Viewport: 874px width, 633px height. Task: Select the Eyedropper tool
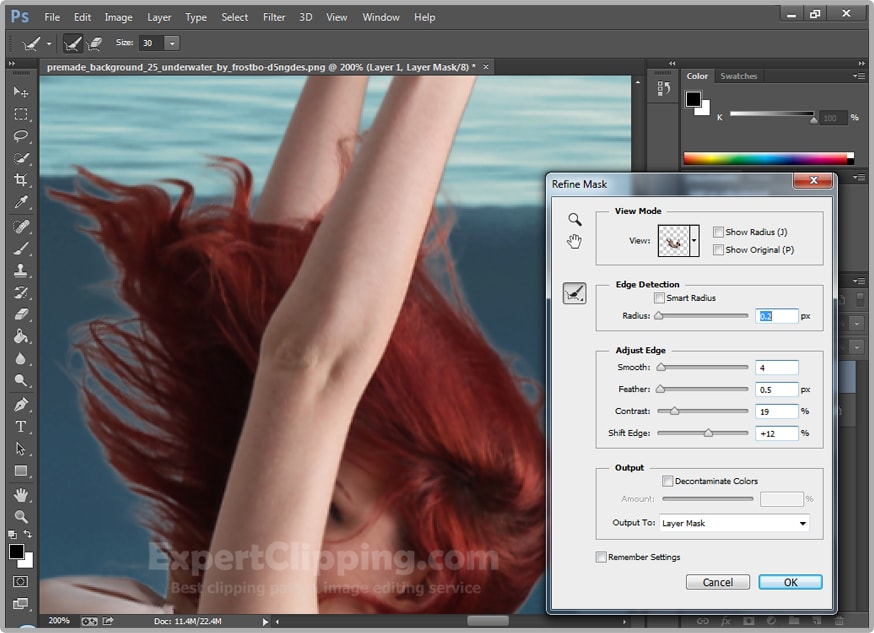pyautogui.click(x=20, y=203)
